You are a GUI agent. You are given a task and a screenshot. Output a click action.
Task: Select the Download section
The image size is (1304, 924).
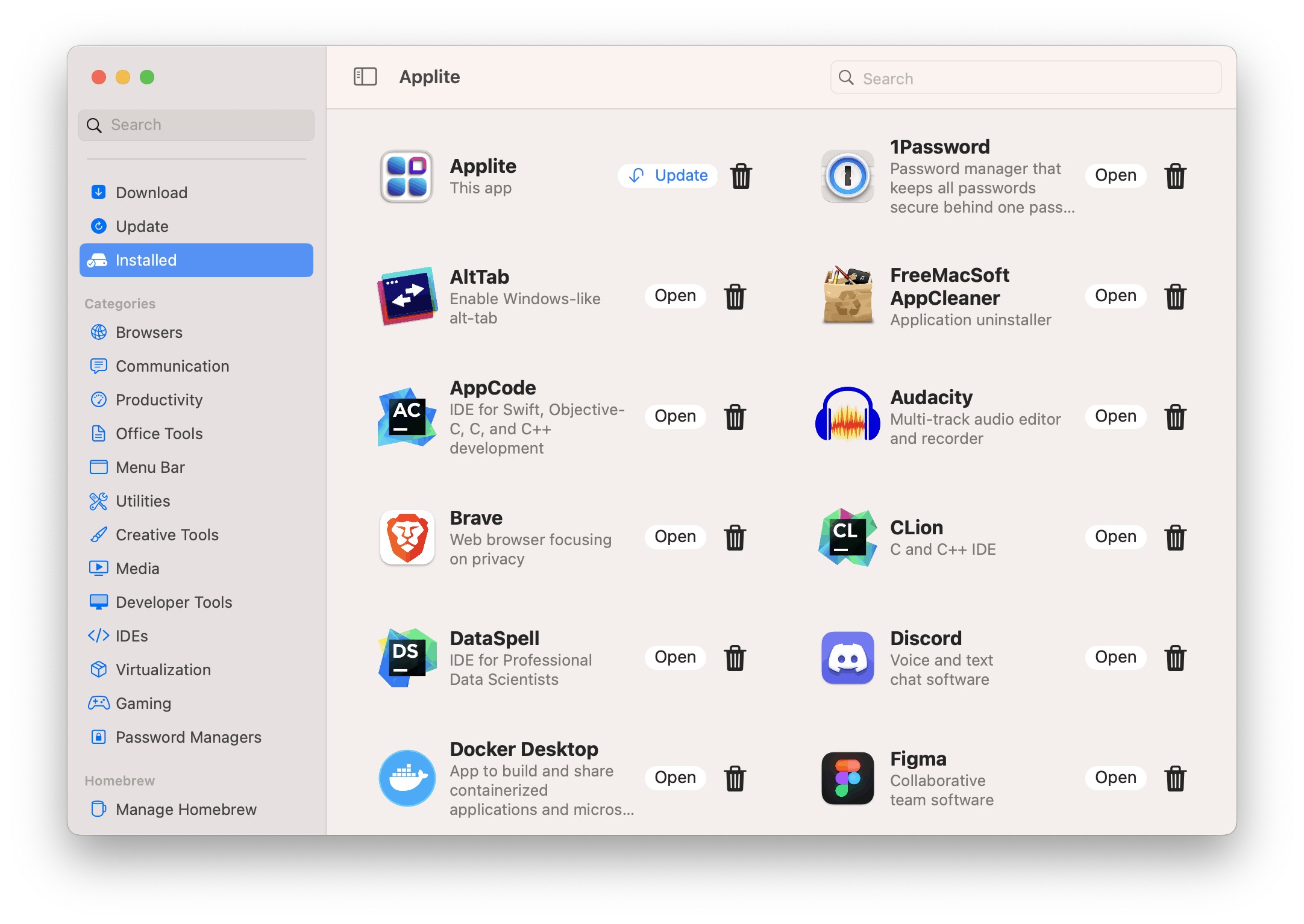tap(152, 192)
